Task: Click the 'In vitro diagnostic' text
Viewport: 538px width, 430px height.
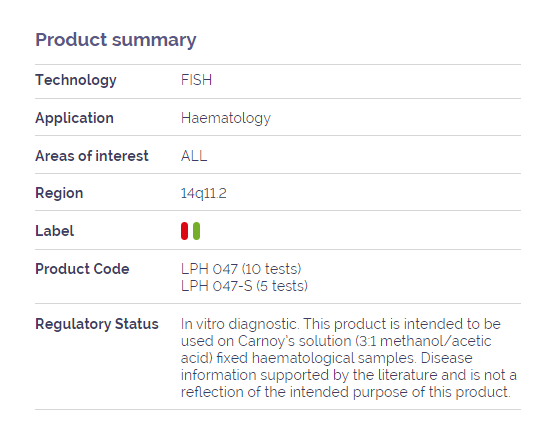Action: [x=239, y=324]
